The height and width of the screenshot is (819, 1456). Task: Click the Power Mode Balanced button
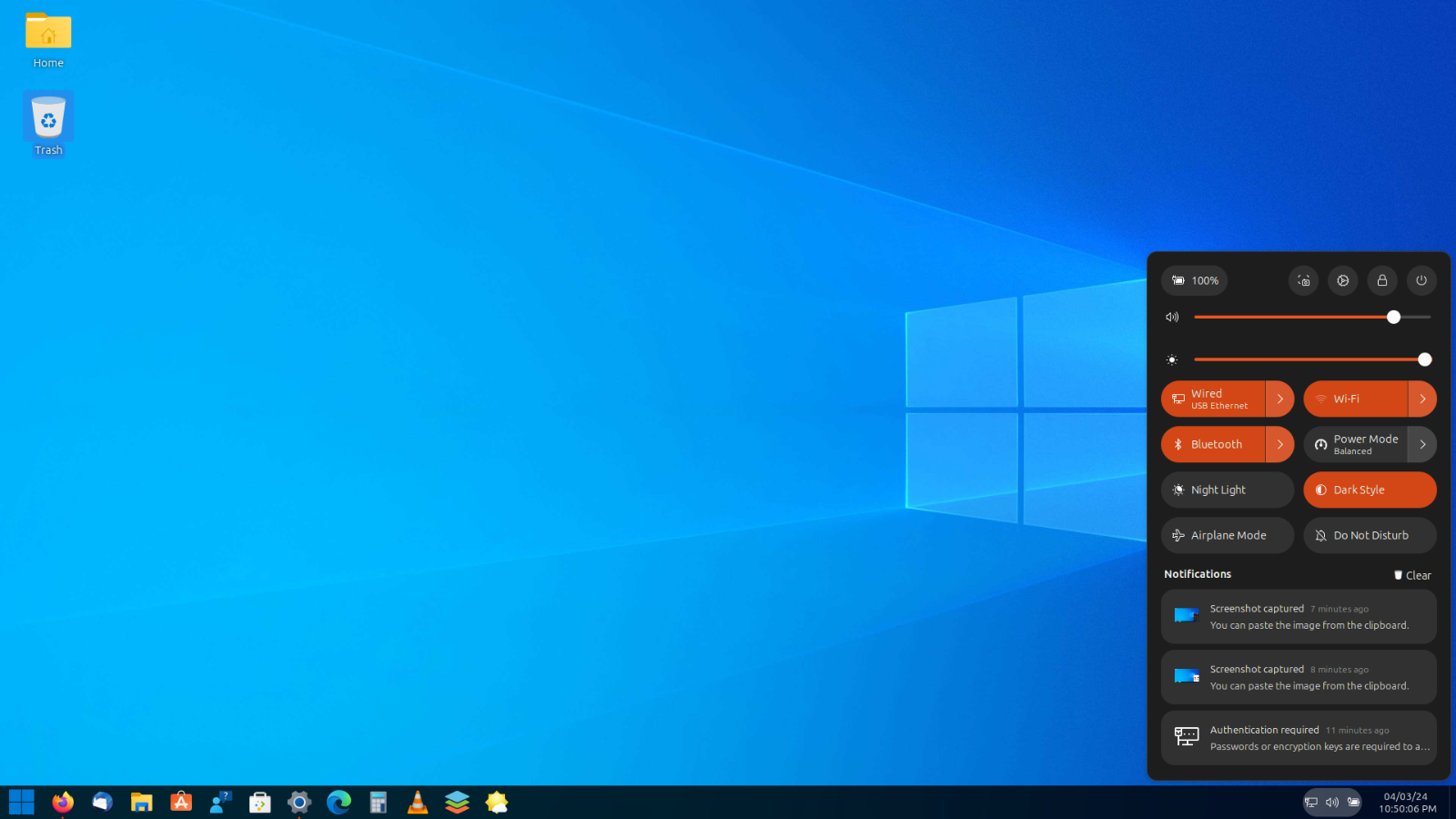pyautogui.click(x=1356, y=444)
